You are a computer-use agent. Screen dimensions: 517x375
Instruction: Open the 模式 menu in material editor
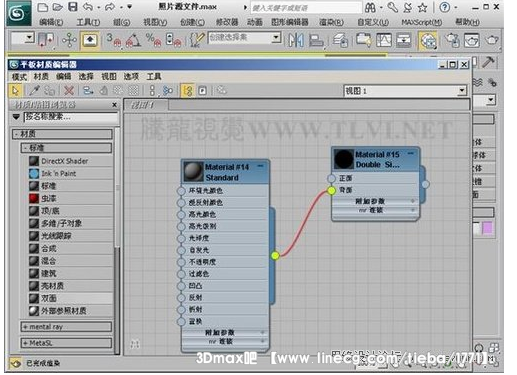coord(19,77)
